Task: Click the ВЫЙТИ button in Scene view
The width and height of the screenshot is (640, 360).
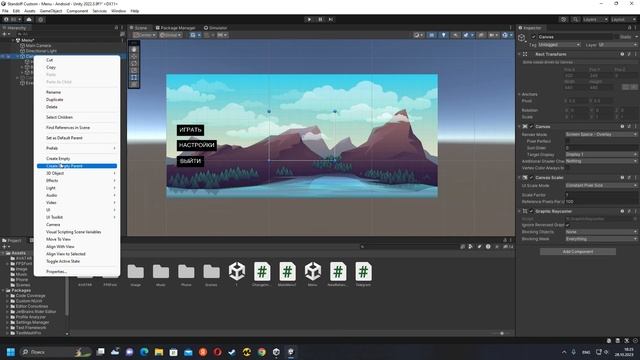Action: pyautogui.click(x=190, y=161)
